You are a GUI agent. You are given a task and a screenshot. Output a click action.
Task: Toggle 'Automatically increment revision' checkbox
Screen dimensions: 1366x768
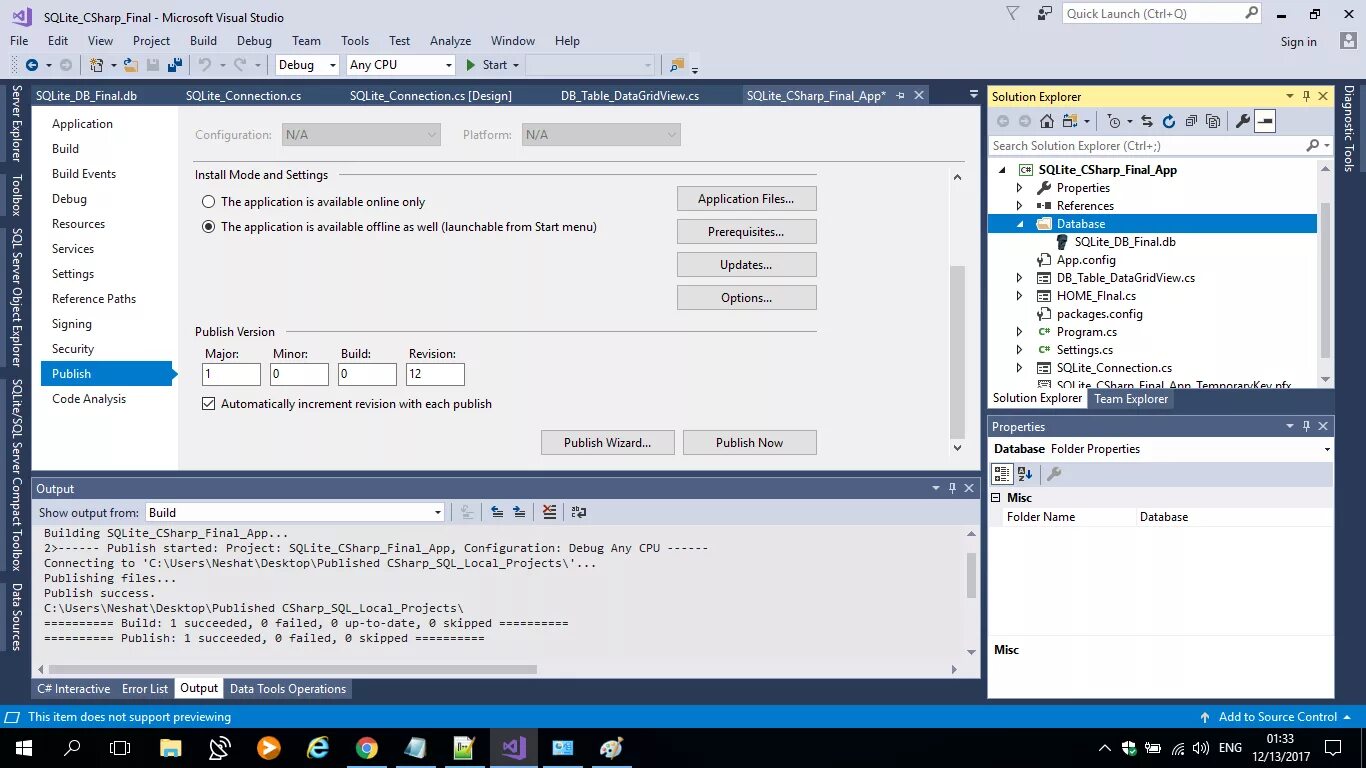click(209, 404)
